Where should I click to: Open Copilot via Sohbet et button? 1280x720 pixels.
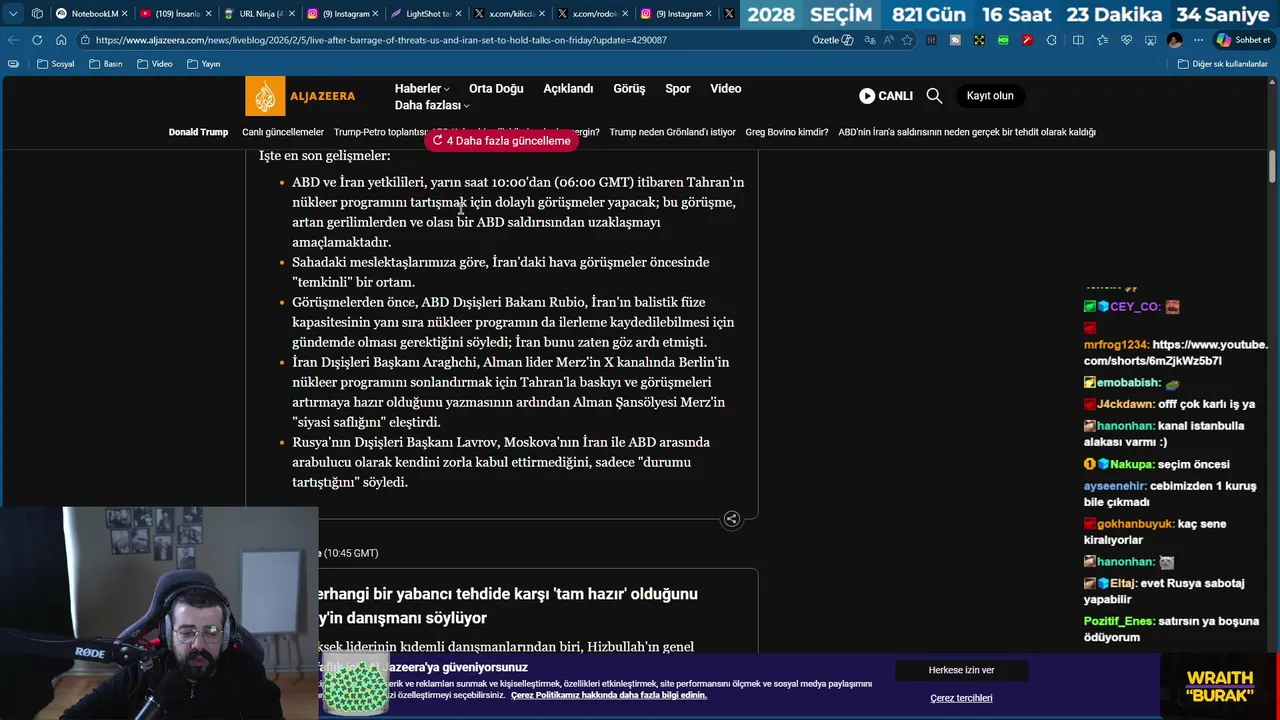[x=1243, y=40]
